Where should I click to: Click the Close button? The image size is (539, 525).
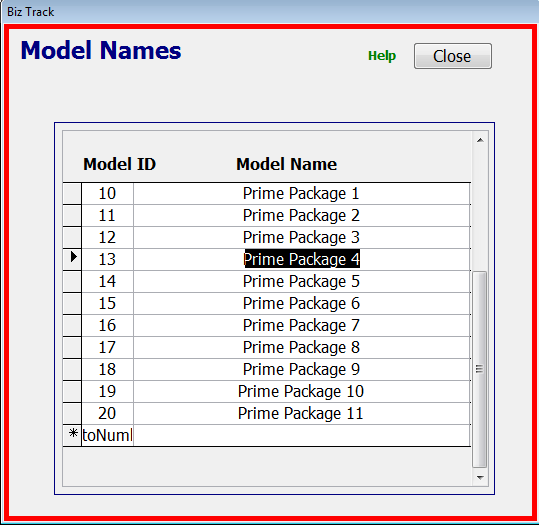453,56
